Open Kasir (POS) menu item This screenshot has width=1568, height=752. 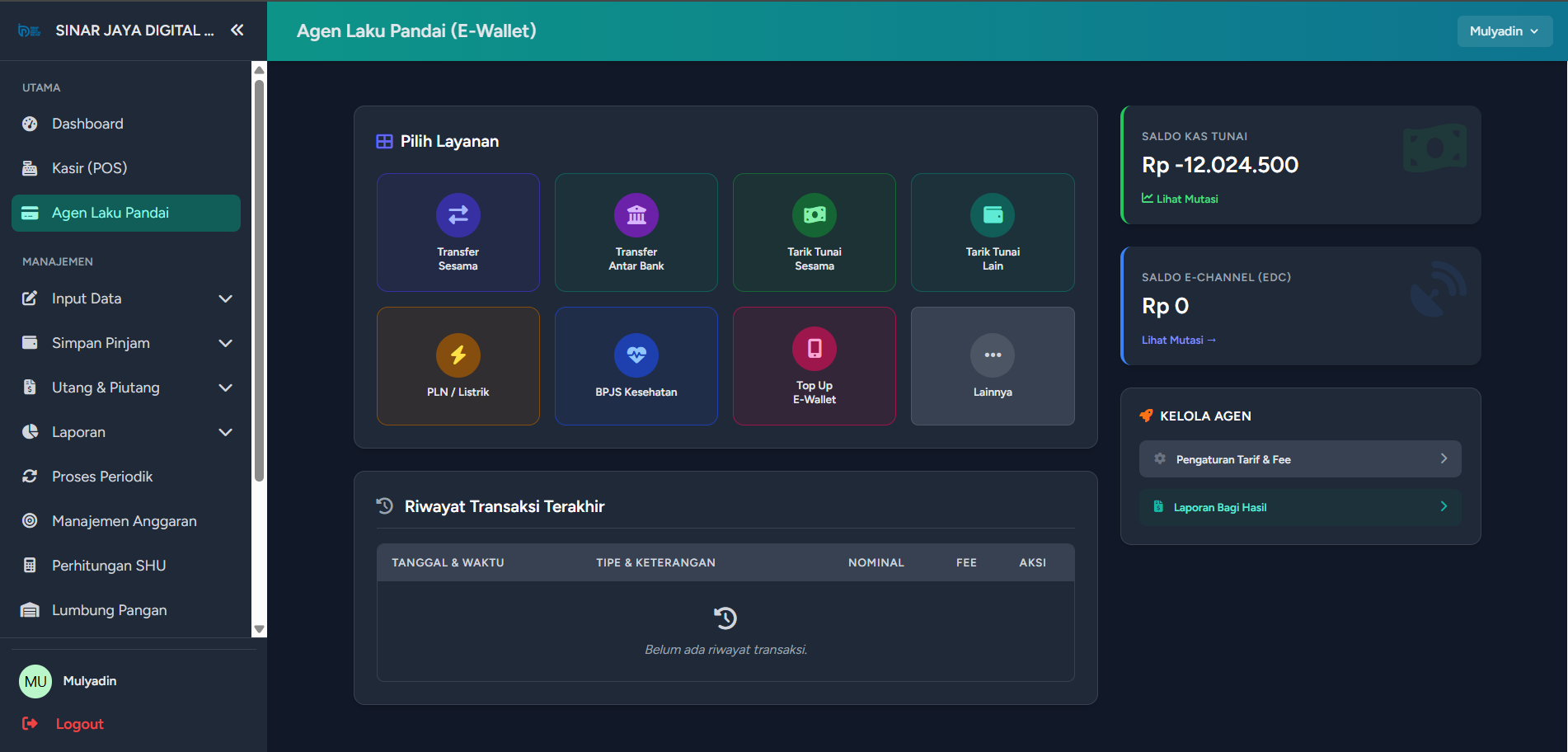89,168
